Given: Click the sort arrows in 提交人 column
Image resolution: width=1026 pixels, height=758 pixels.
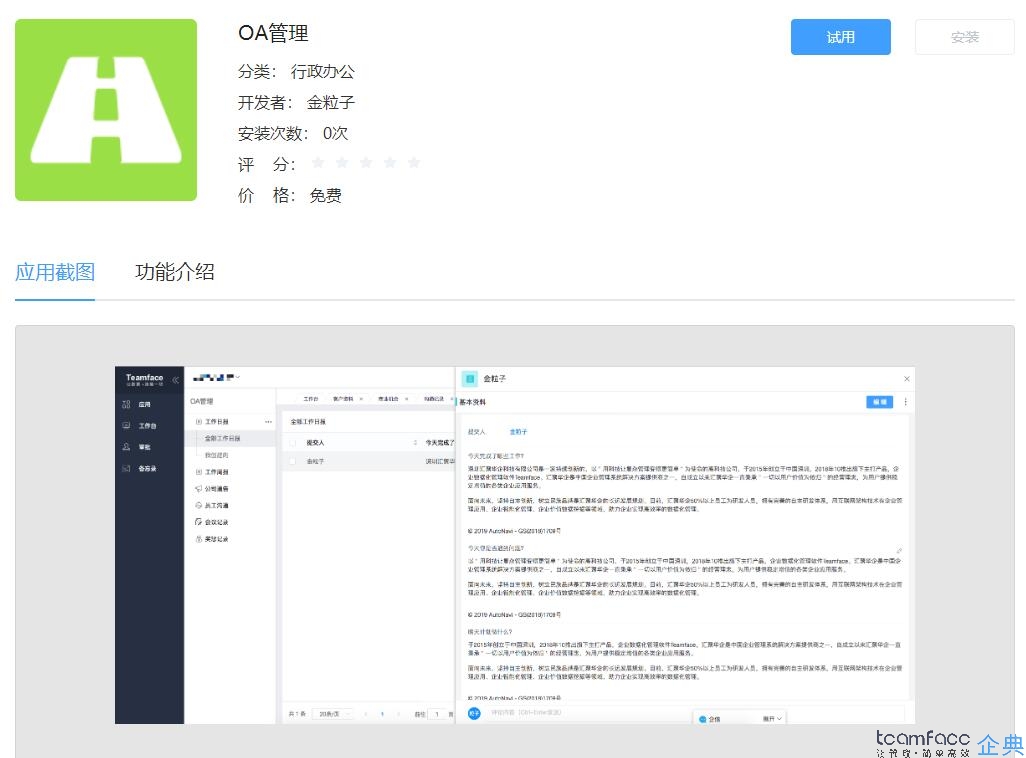Looking at the screenshot, I should [x=416, y=443].
